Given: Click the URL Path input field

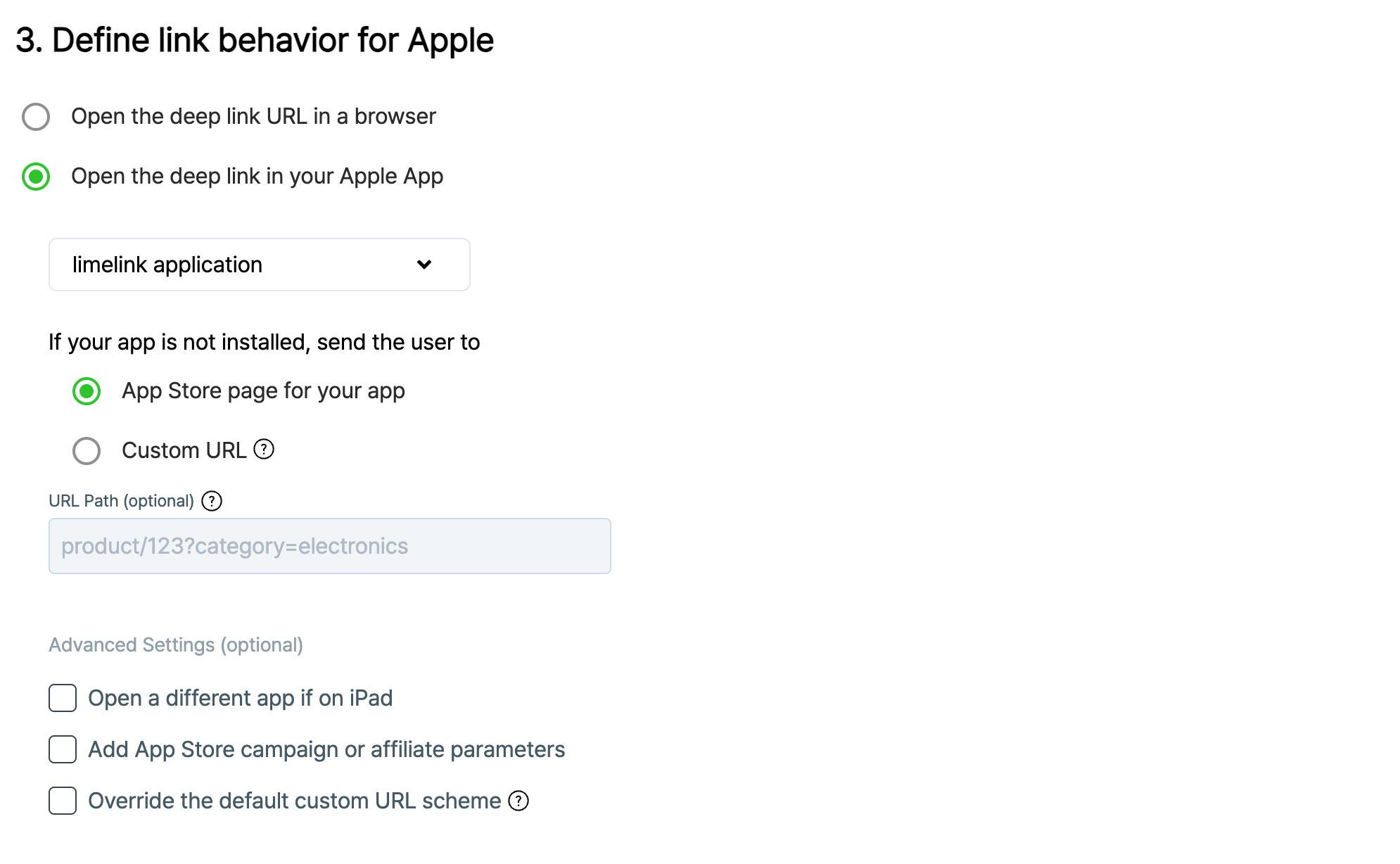Looking at the screenshot, I should [x=329, y=546].
